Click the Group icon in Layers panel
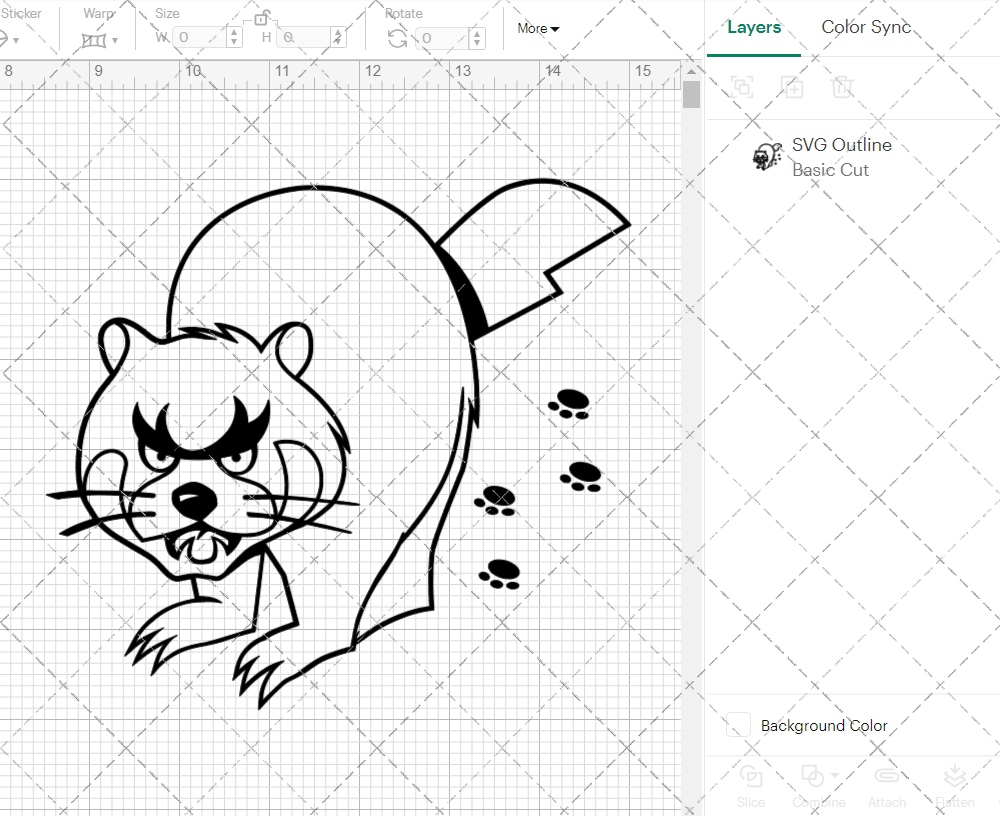Viewport: 1000px width, 816px height. [x=742, y=87]
